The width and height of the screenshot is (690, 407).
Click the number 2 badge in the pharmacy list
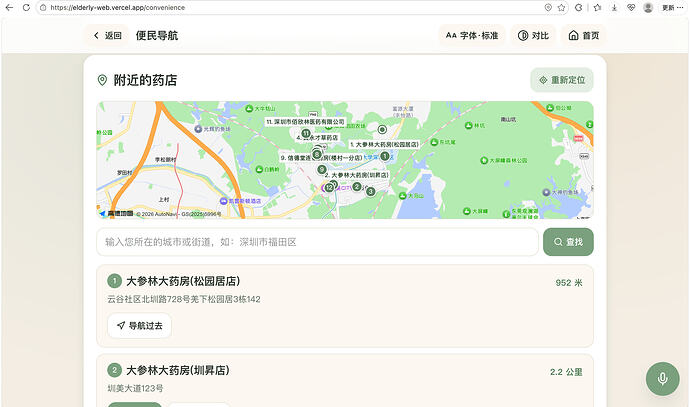click(114, 370)
